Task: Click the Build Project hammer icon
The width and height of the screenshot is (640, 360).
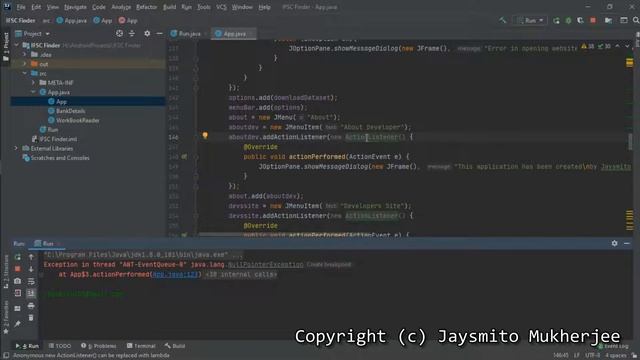Action: click(502, 20)
